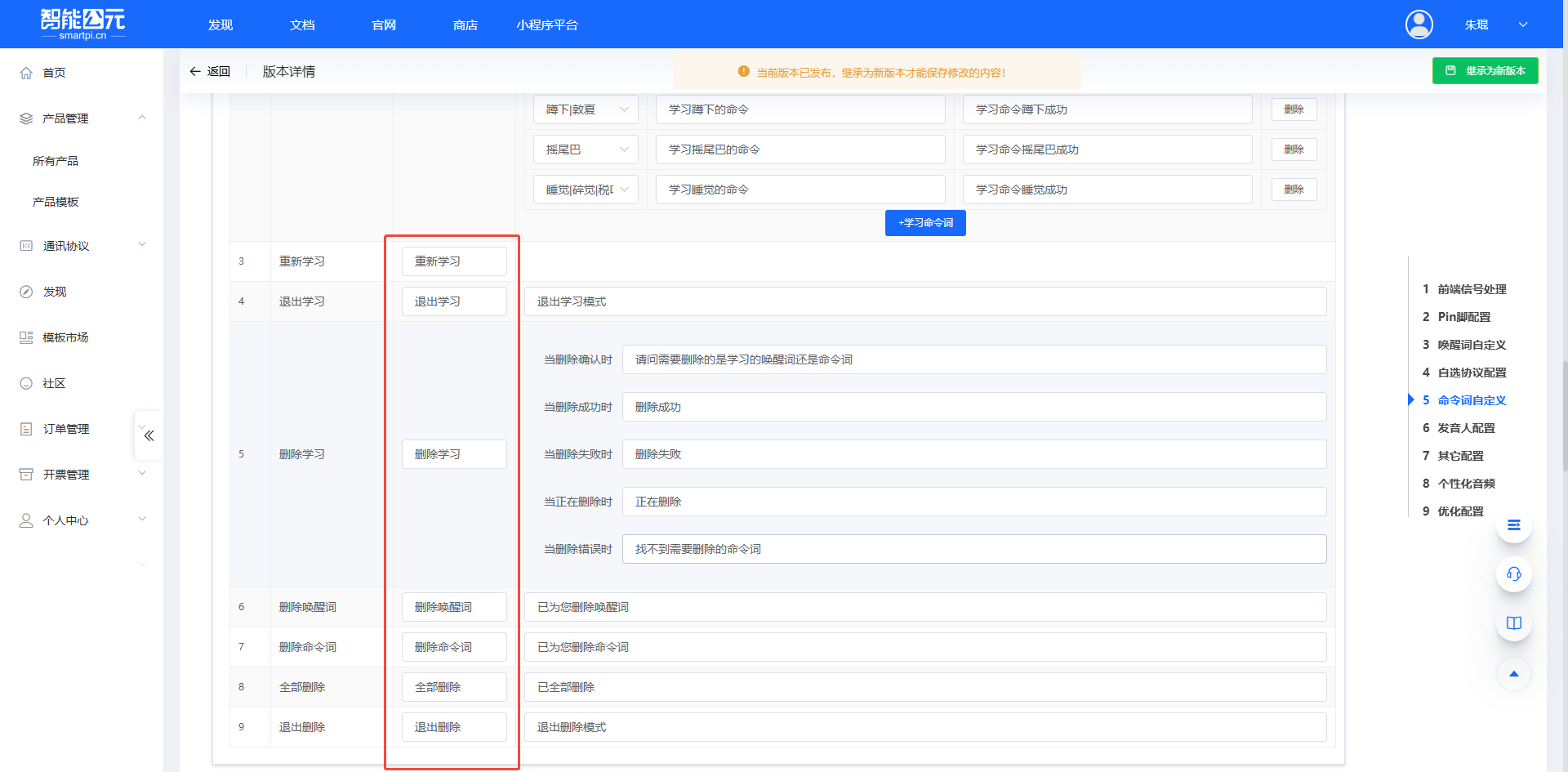
Task: Open the floating list outline icon
Action: [x=1513, y=526]
